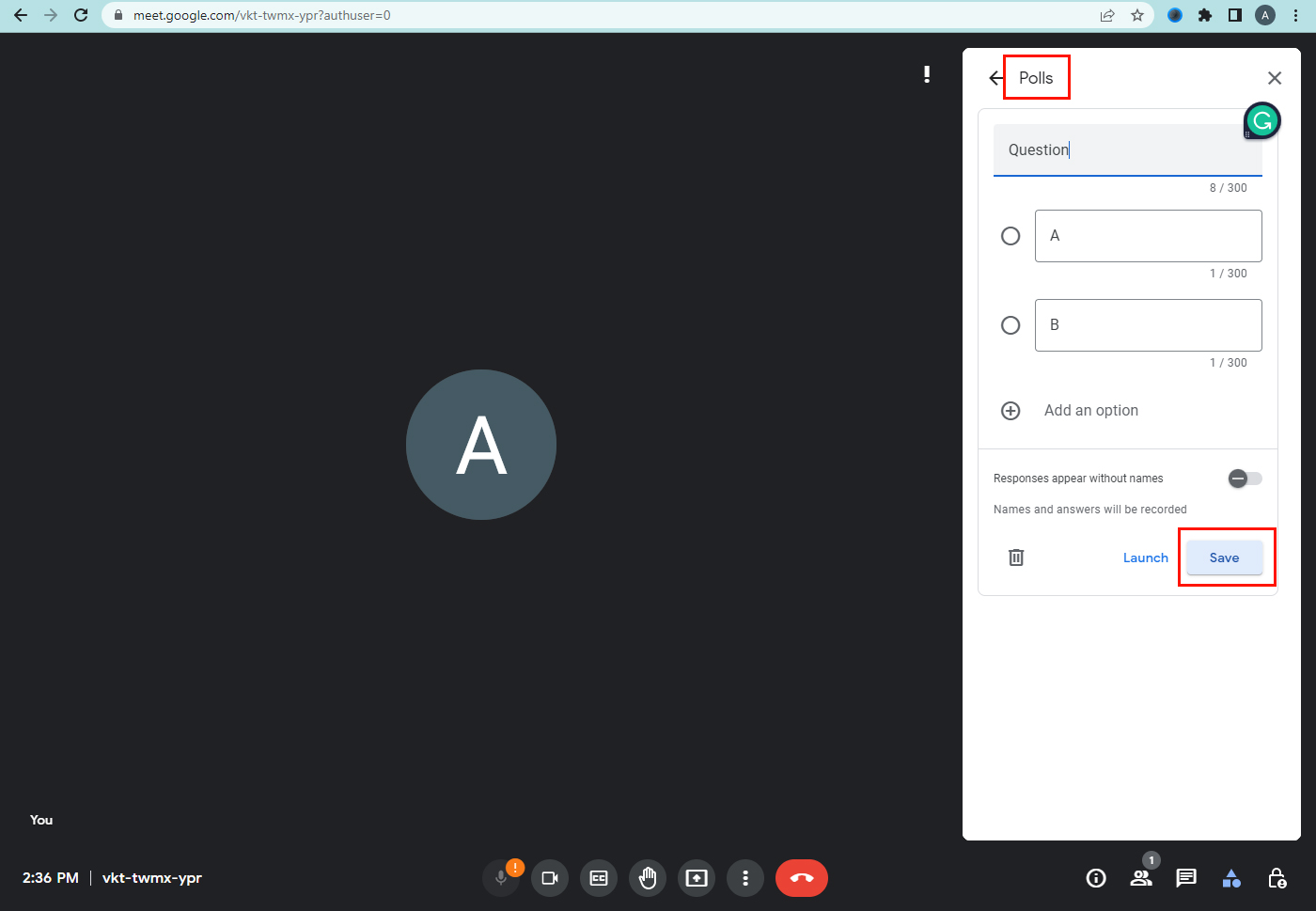Save the poll

[1224, 558]
